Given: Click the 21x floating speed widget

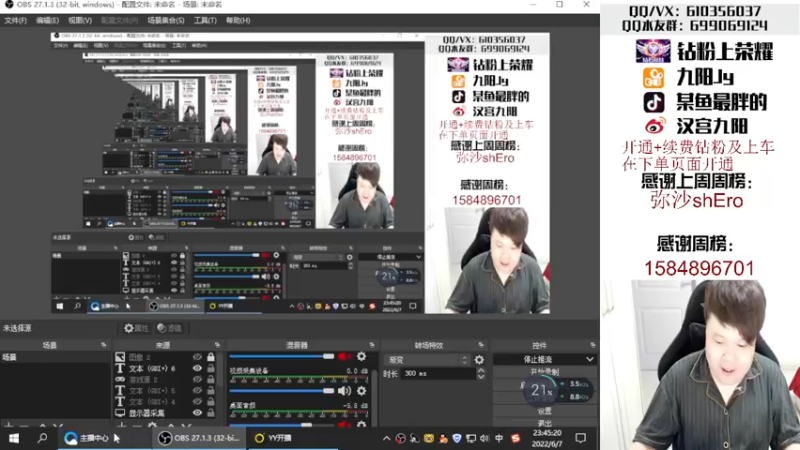Looking at the screenshot, I should click(541, 390).
